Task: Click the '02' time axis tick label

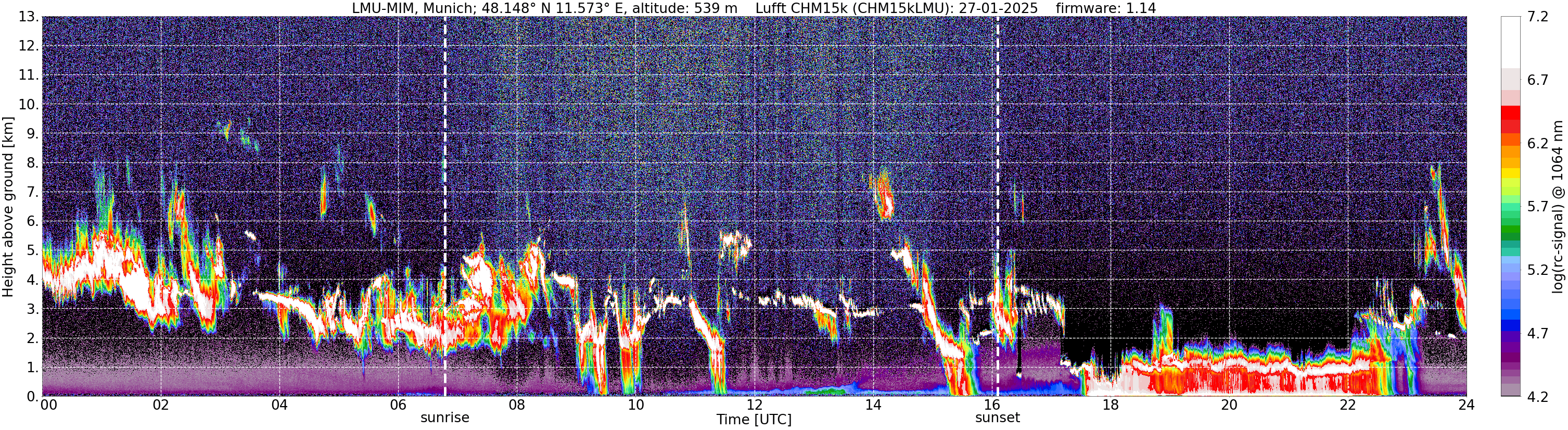Action: [x=161, y=404]
